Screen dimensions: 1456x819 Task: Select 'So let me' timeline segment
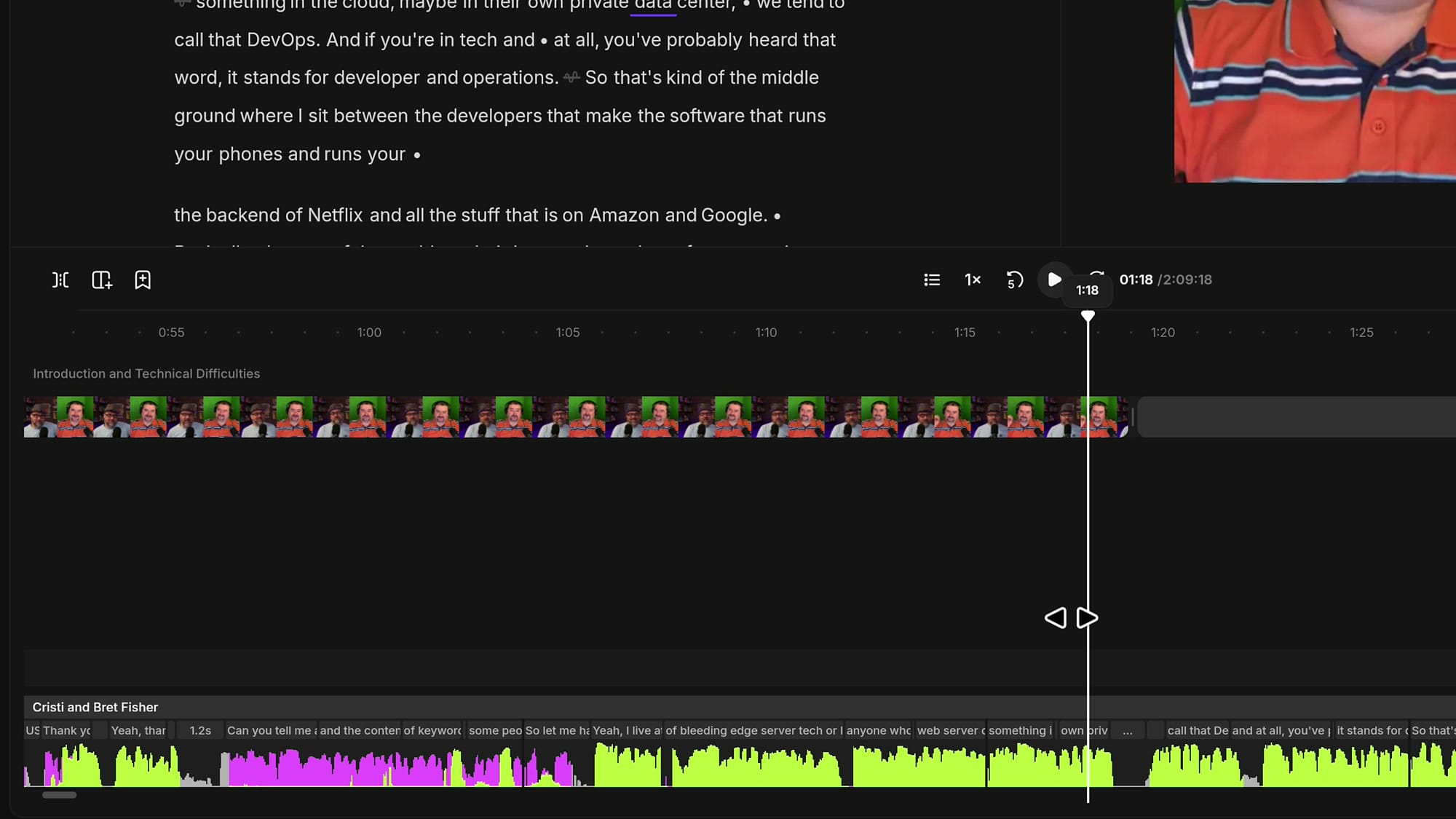point(557,730)
